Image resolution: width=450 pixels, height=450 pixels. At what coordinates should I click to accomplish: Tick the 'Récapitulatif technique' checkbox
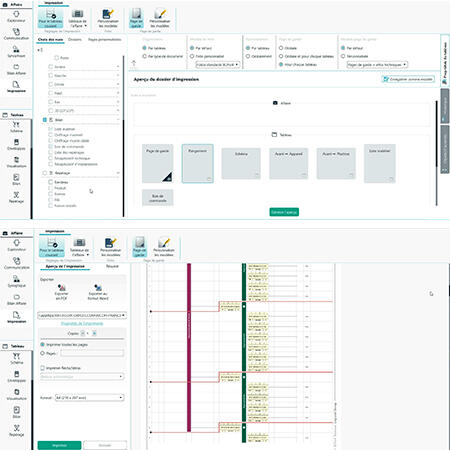pos(51,158)
